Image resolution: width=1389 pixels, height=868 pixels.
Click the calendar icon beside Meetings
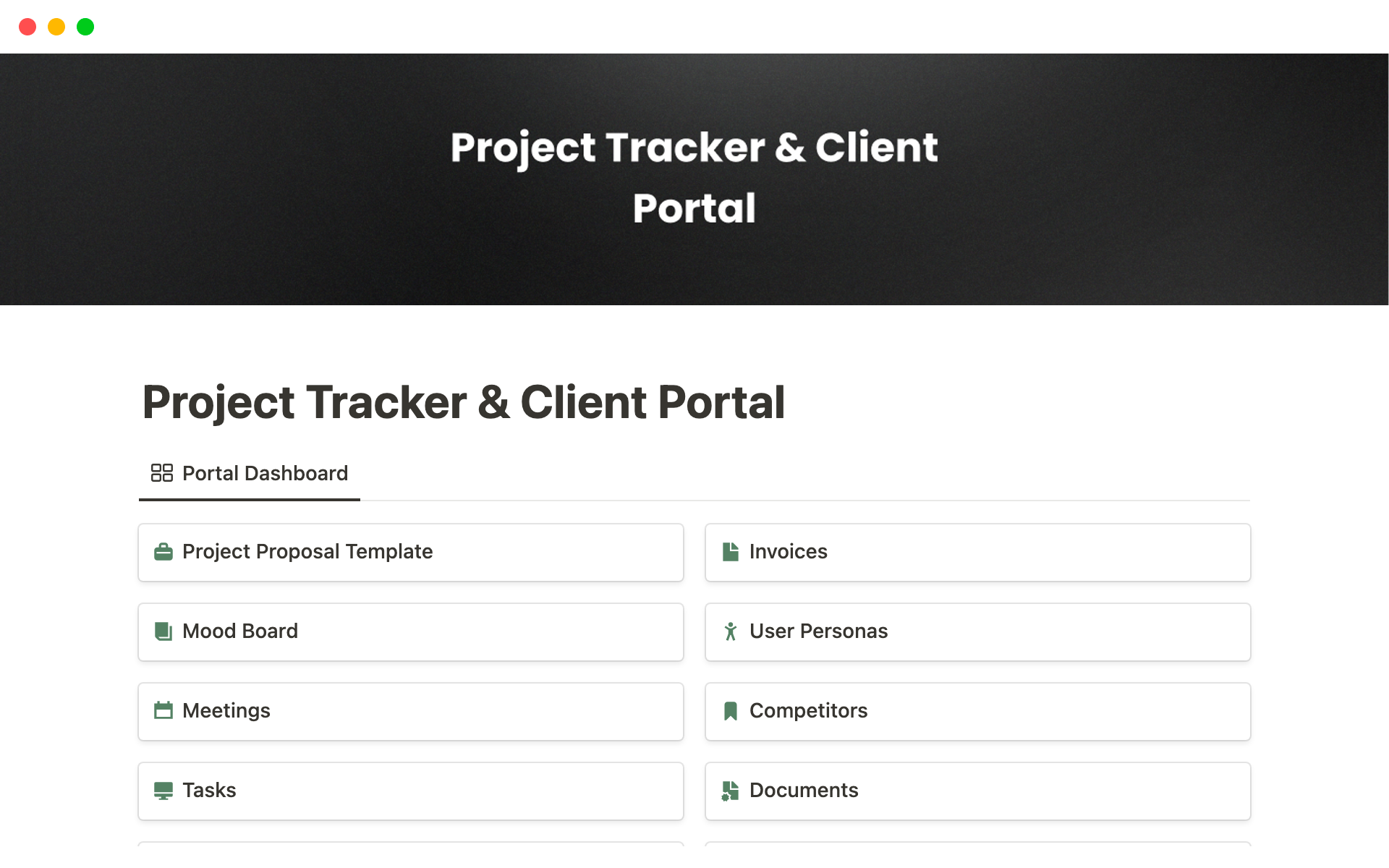click(x=163, y=710)
